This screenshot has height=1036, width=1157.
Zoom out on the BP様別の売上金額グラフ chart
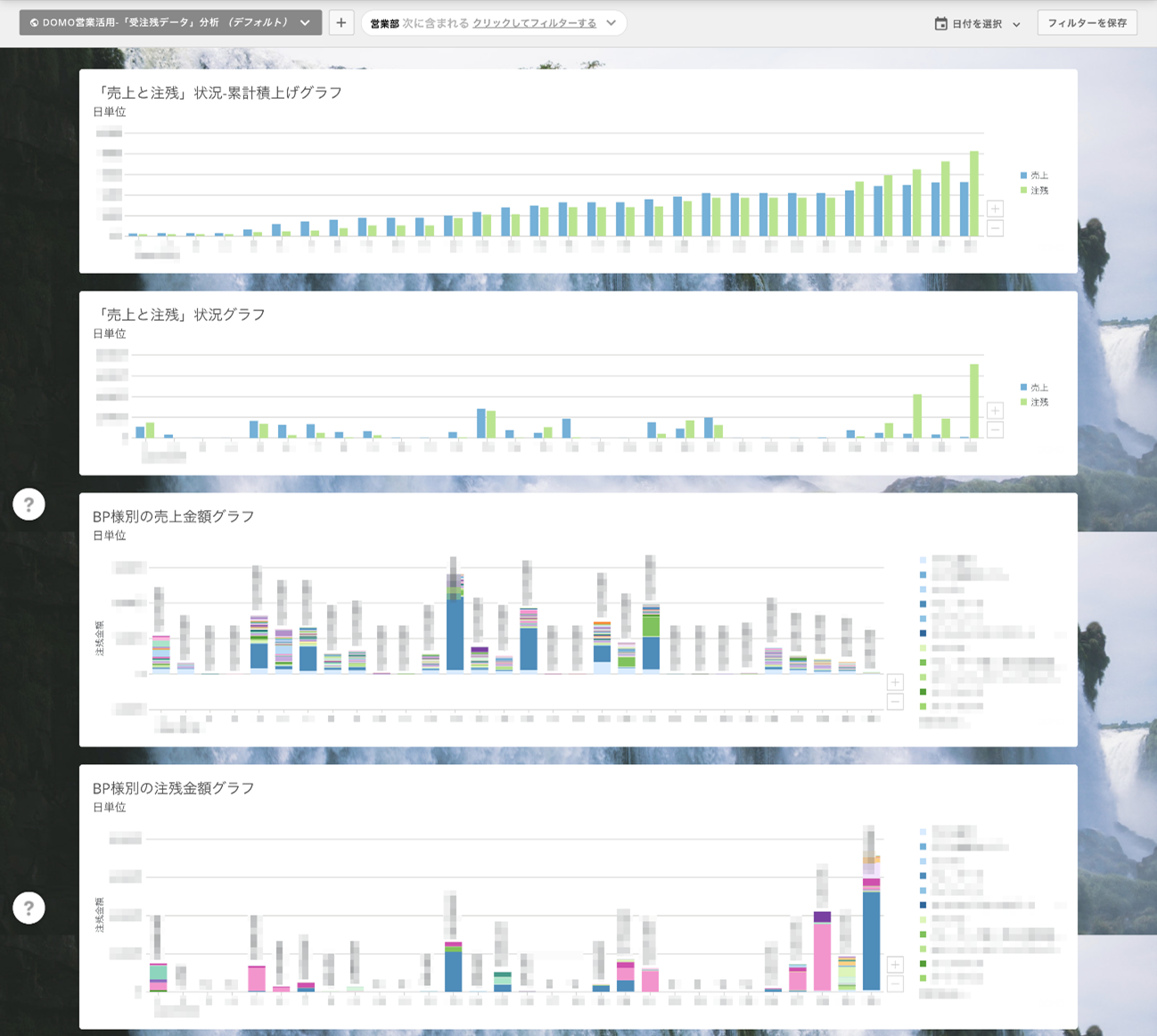coord(895,702)
